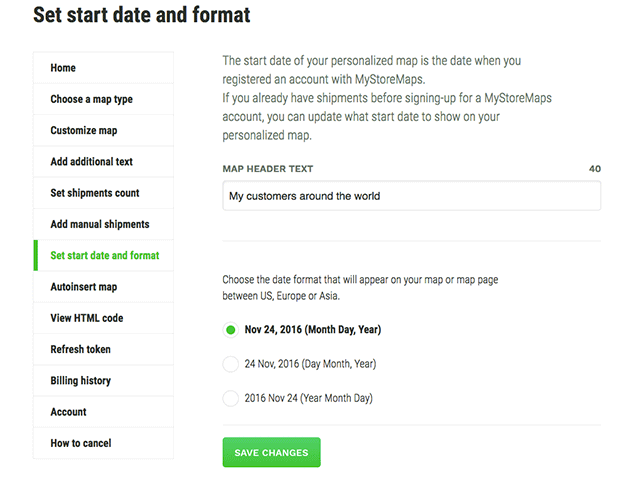The image size is (640, 480).
Task: Open the Customize map section
Action: (x=84, y=131)
